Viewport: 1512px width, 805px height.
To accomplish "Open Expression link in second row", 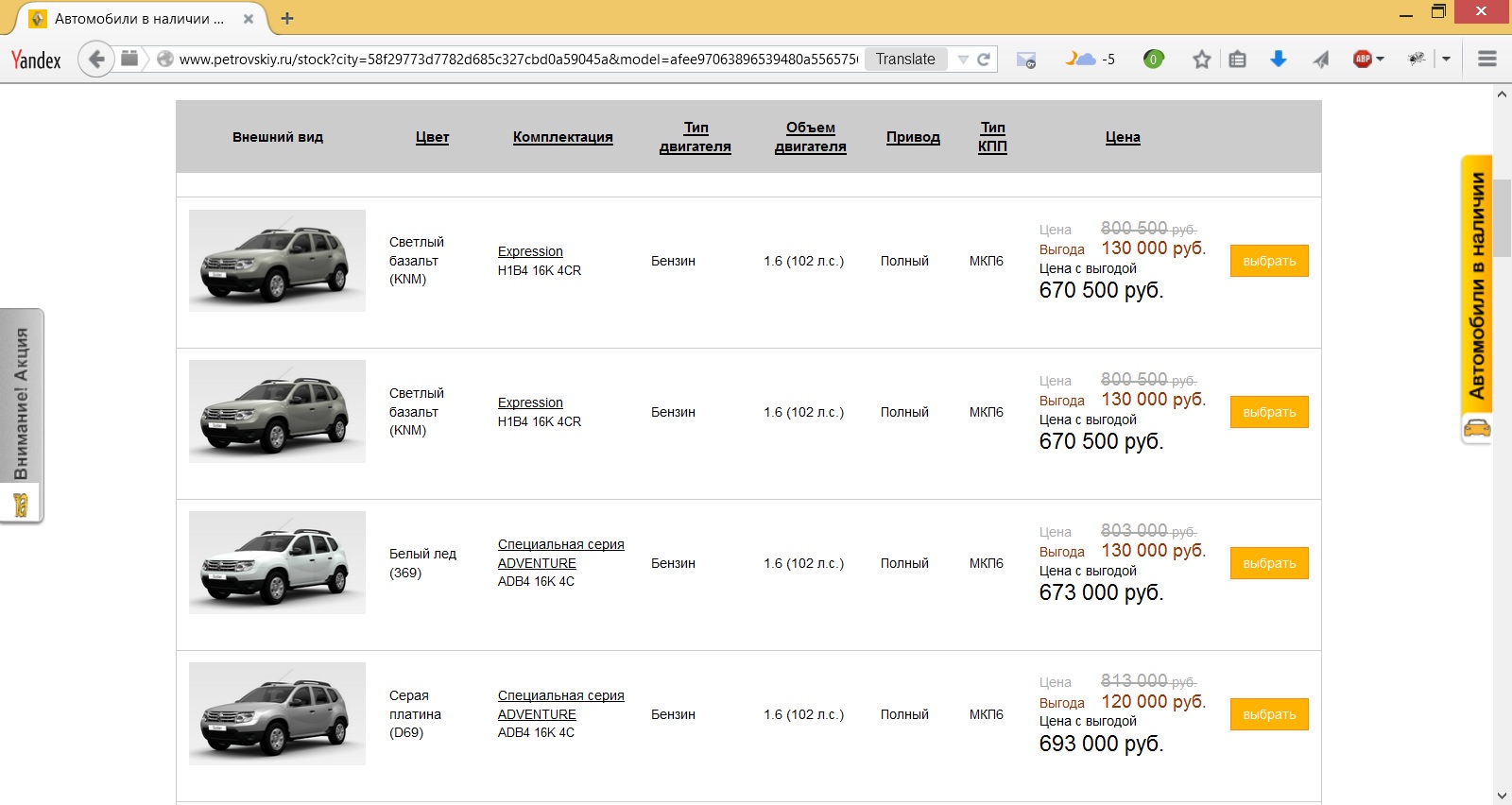I will (530, 402).
